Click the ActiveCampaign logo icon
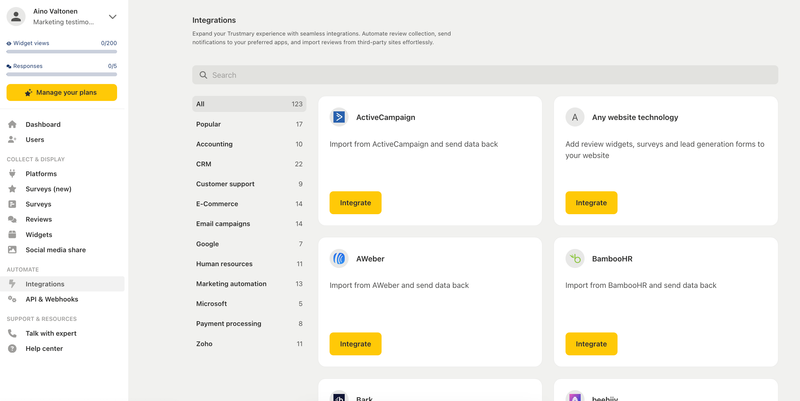The height and width of the screenshot is (401, 800). tap(339, 117)
